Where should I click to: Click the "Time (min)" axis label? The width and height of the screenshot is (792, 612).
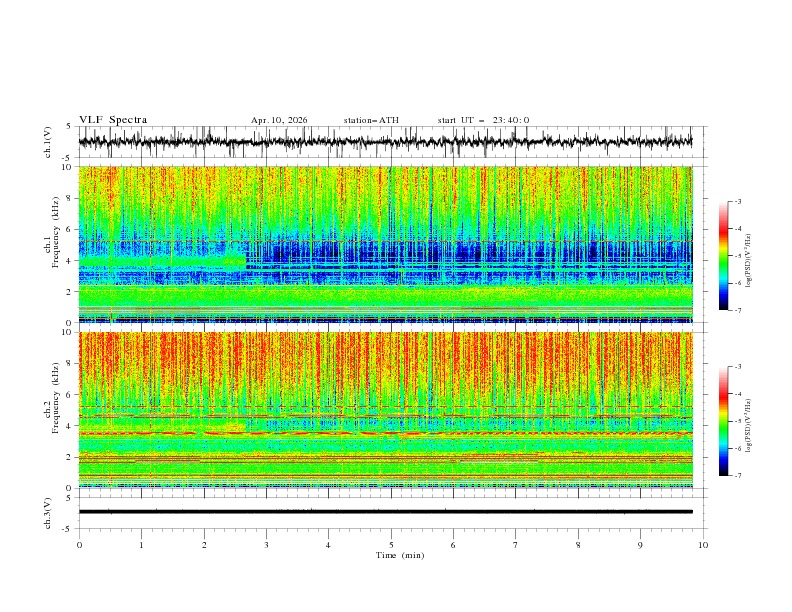click(400, 555)
